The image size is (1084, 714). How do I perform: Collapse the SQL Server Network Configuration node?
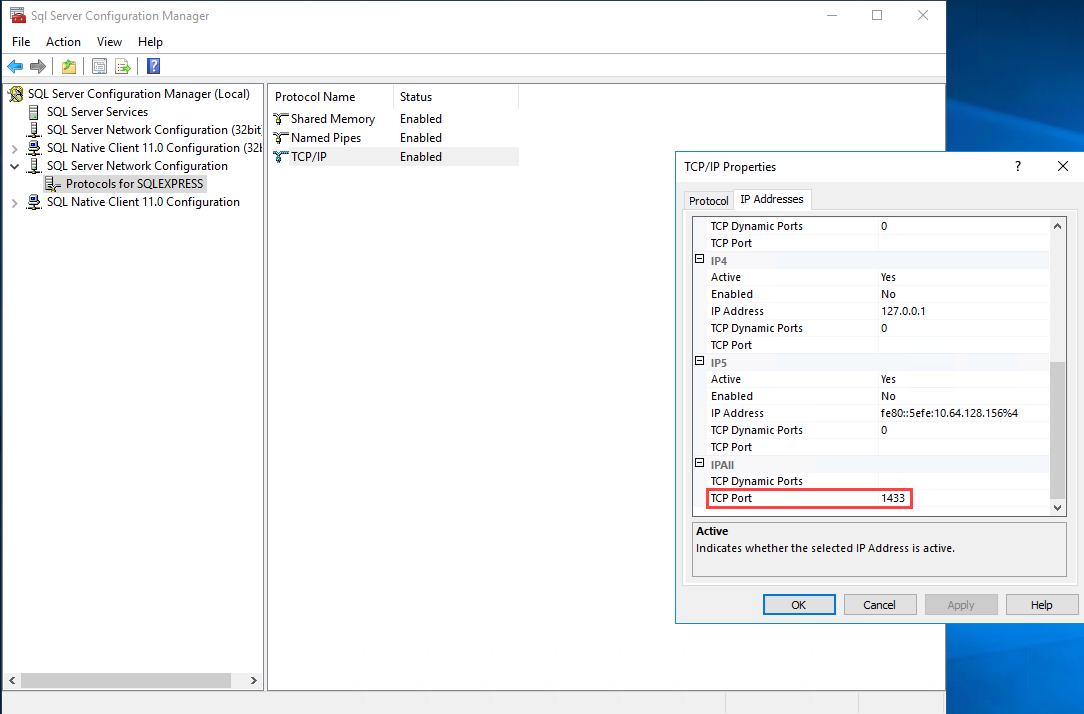coord(15,166)
